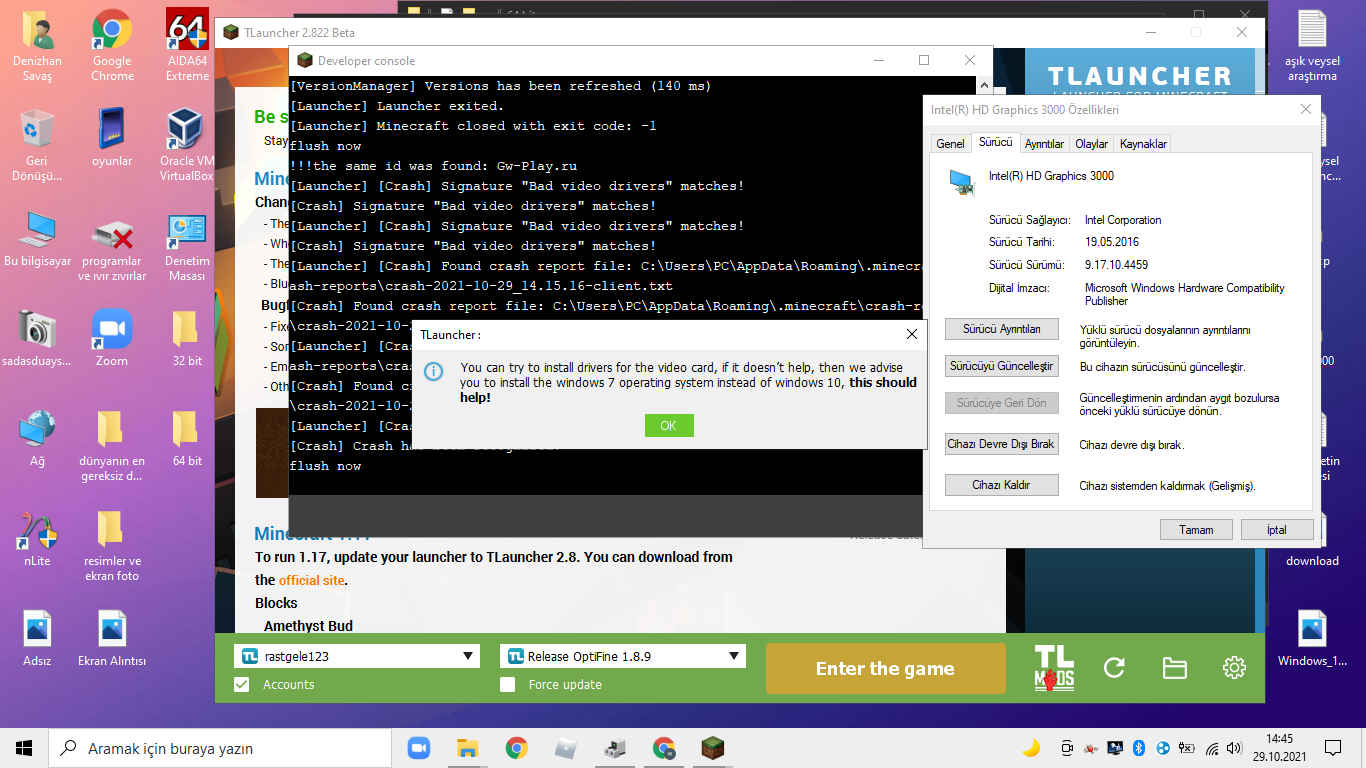Viewport: 1366px width, 768px height.
Task: Select the Bu bilgisayar desktop icon
Action: (x=37, y=240)
